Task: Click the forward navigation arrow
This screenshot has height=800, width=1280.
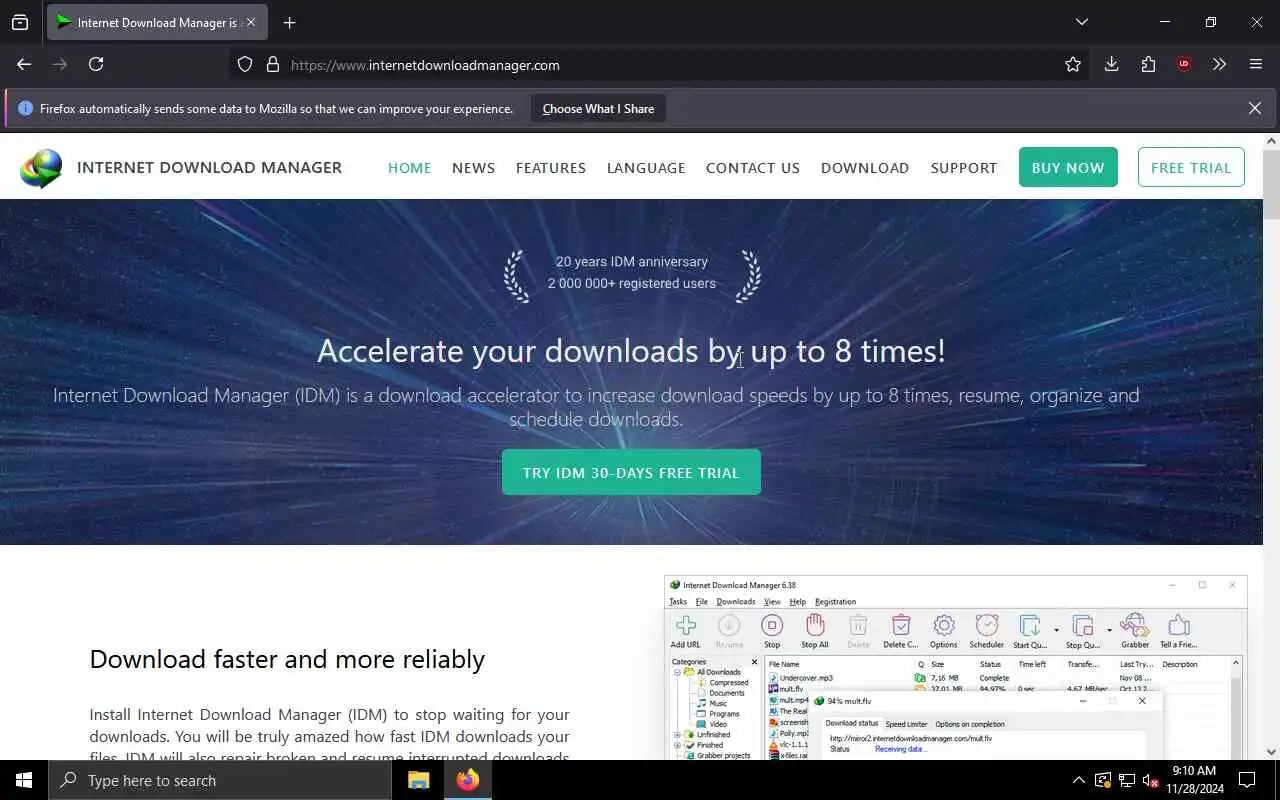Action: pos(60,64)
